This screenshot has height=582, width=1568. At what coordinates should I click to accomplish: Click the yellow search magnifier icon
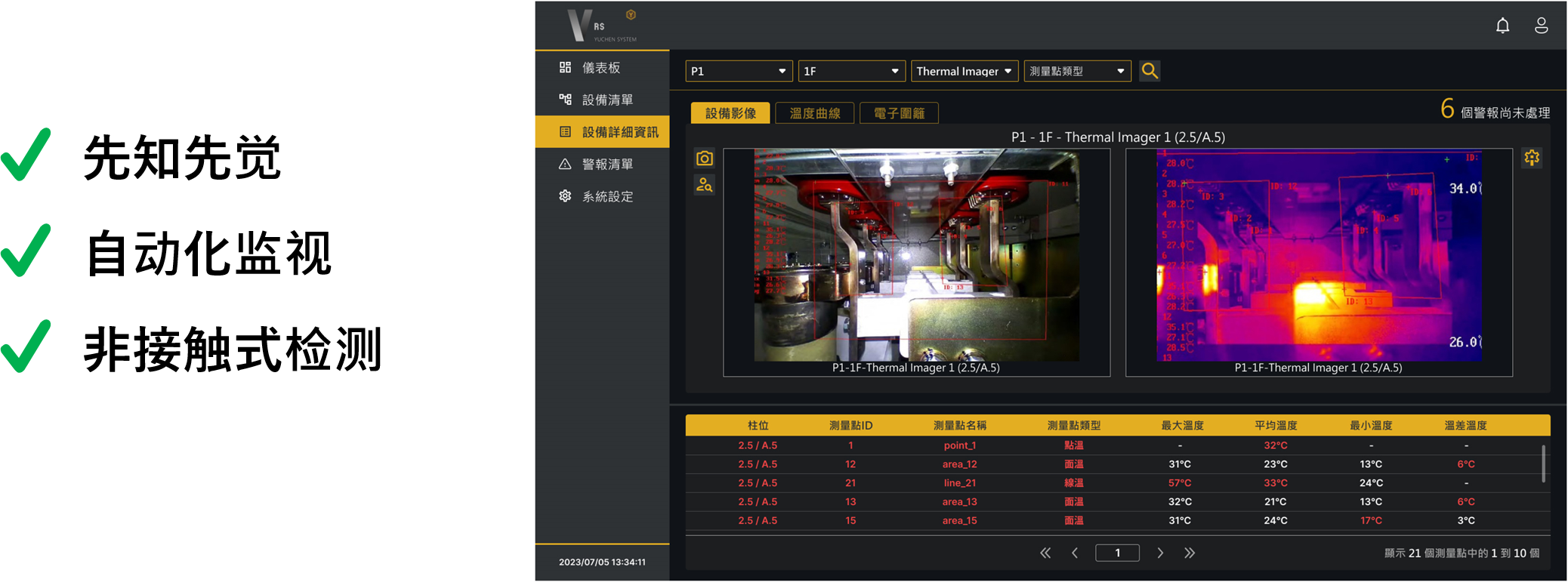tap(1150, 71)
